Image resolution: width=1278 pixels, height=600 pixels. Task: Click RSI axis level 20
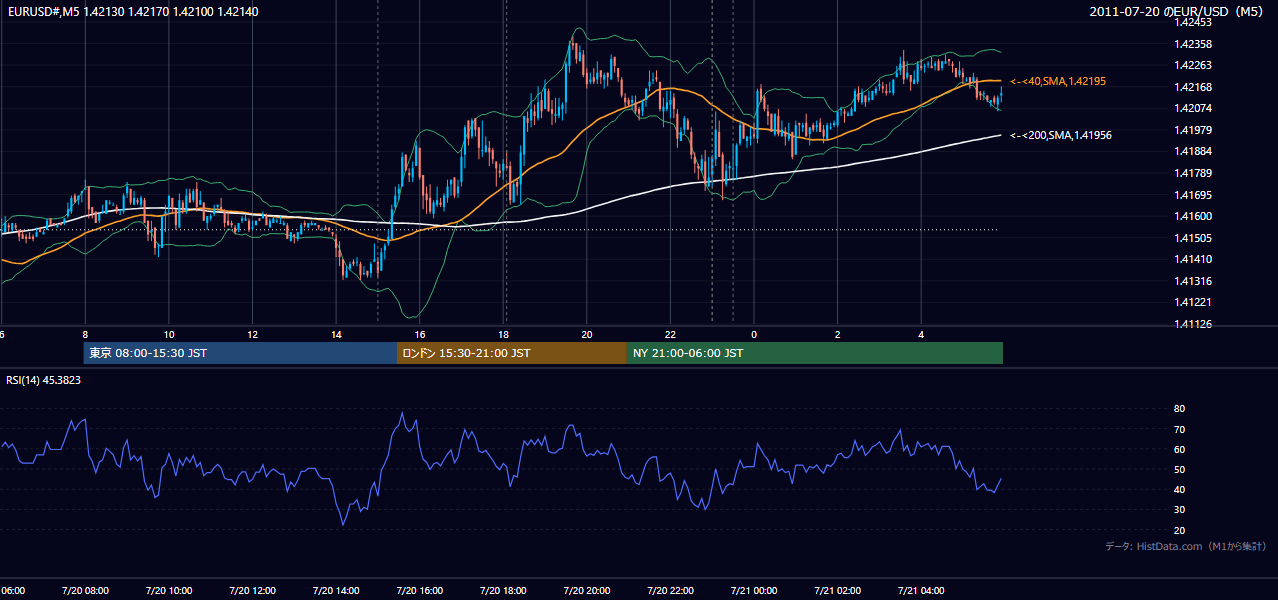coord(1179,530)
